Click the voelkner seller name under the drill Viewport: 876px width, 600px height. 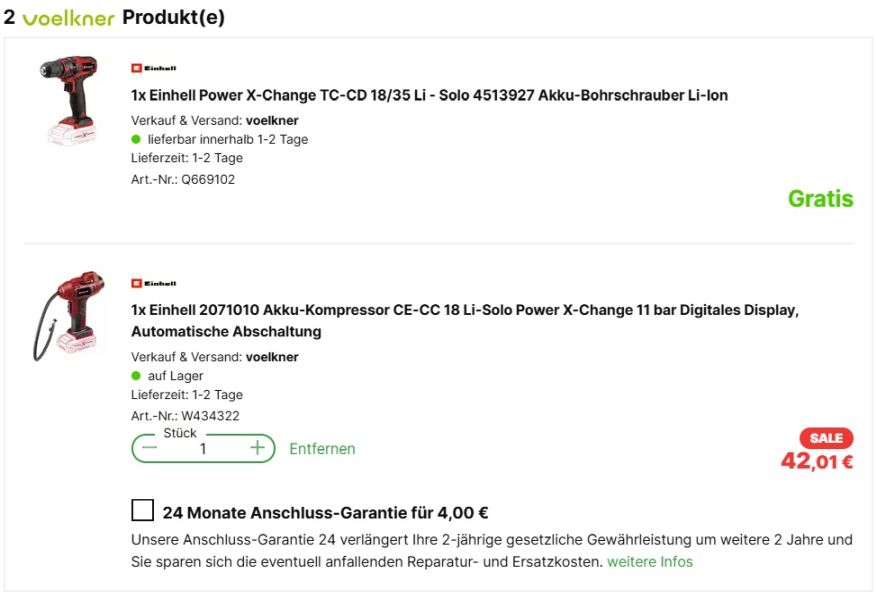(271, 120)
